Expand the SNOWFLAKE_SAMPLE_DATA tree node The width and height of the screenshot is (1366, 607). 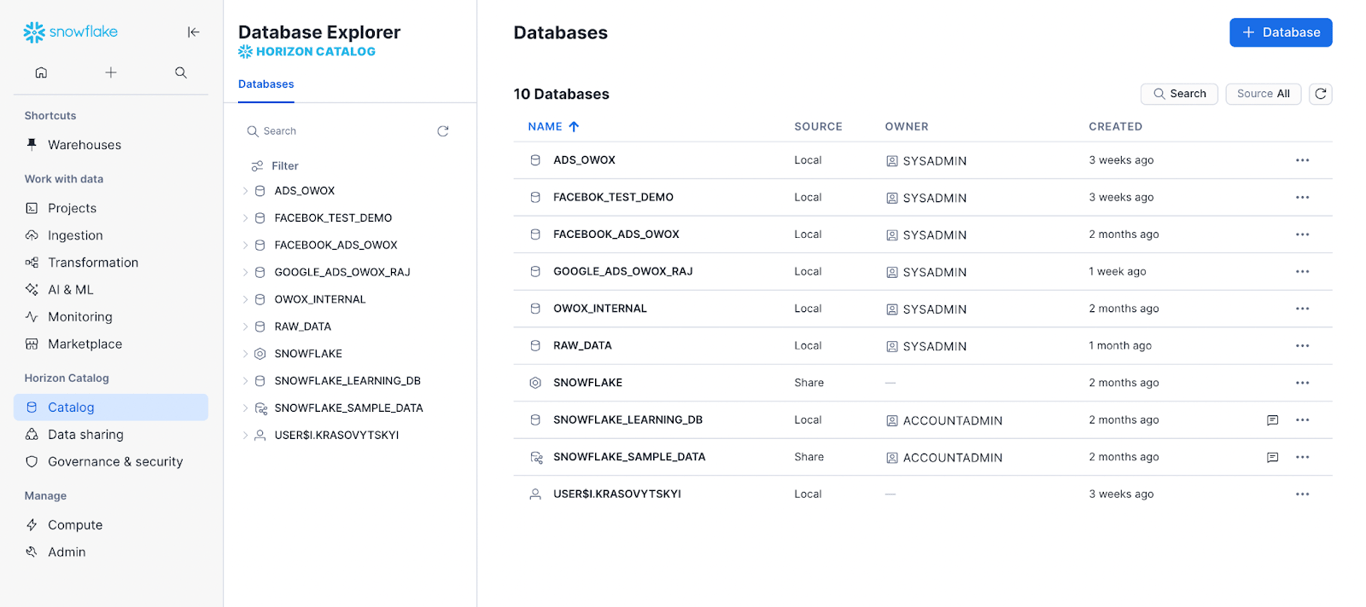(245, 408)
